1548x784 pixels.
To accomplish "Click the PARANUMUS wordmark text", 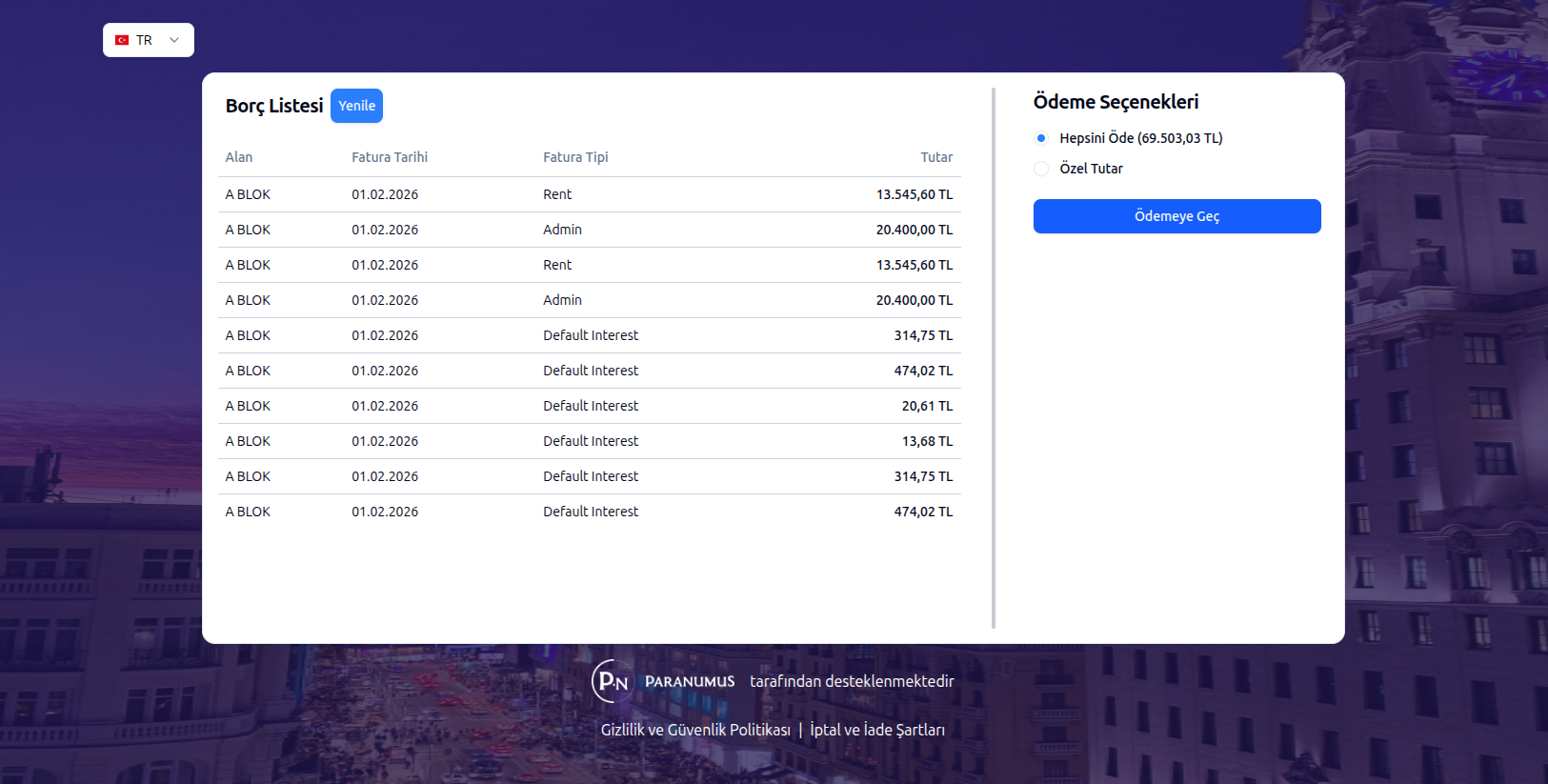I will (690, 682).
